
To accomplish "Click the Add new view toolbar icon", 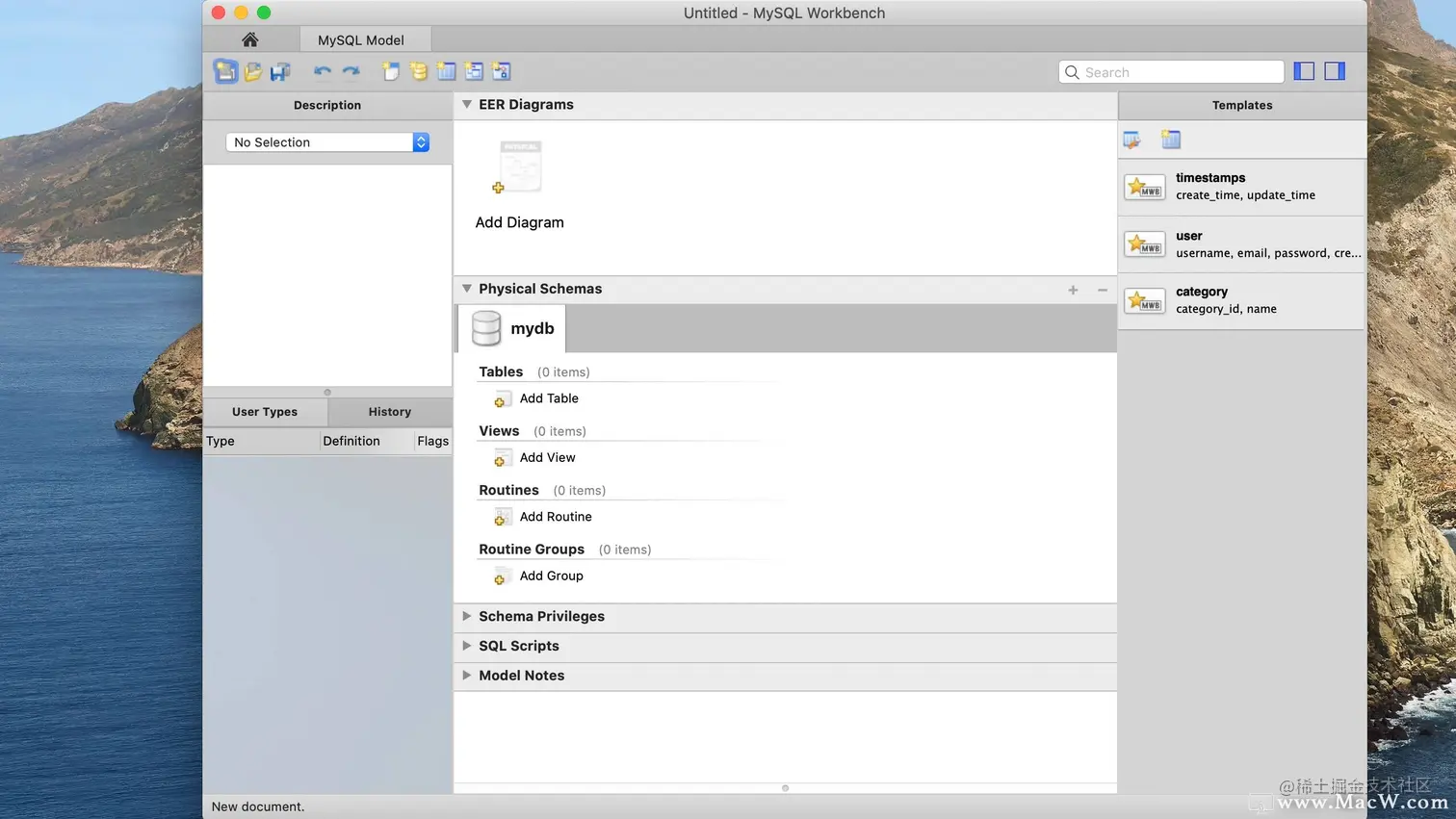I will (474, 71).
